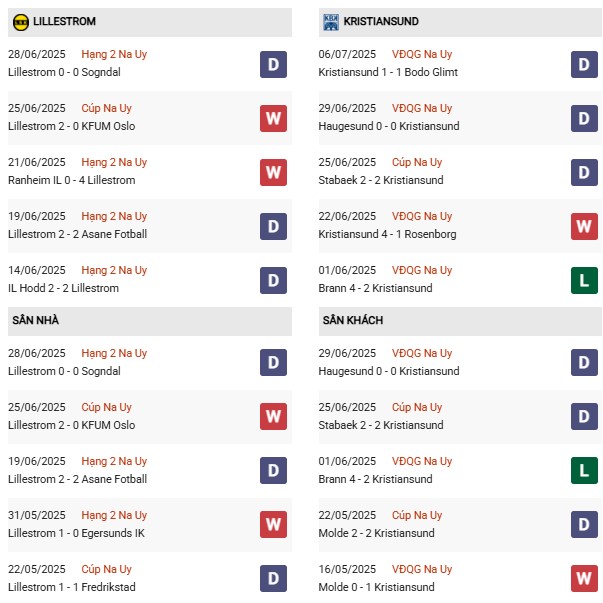
Task: Open Cúp Na Uy link above Lillestrom - Fredrikstad
Action: (x=106, y=569)
